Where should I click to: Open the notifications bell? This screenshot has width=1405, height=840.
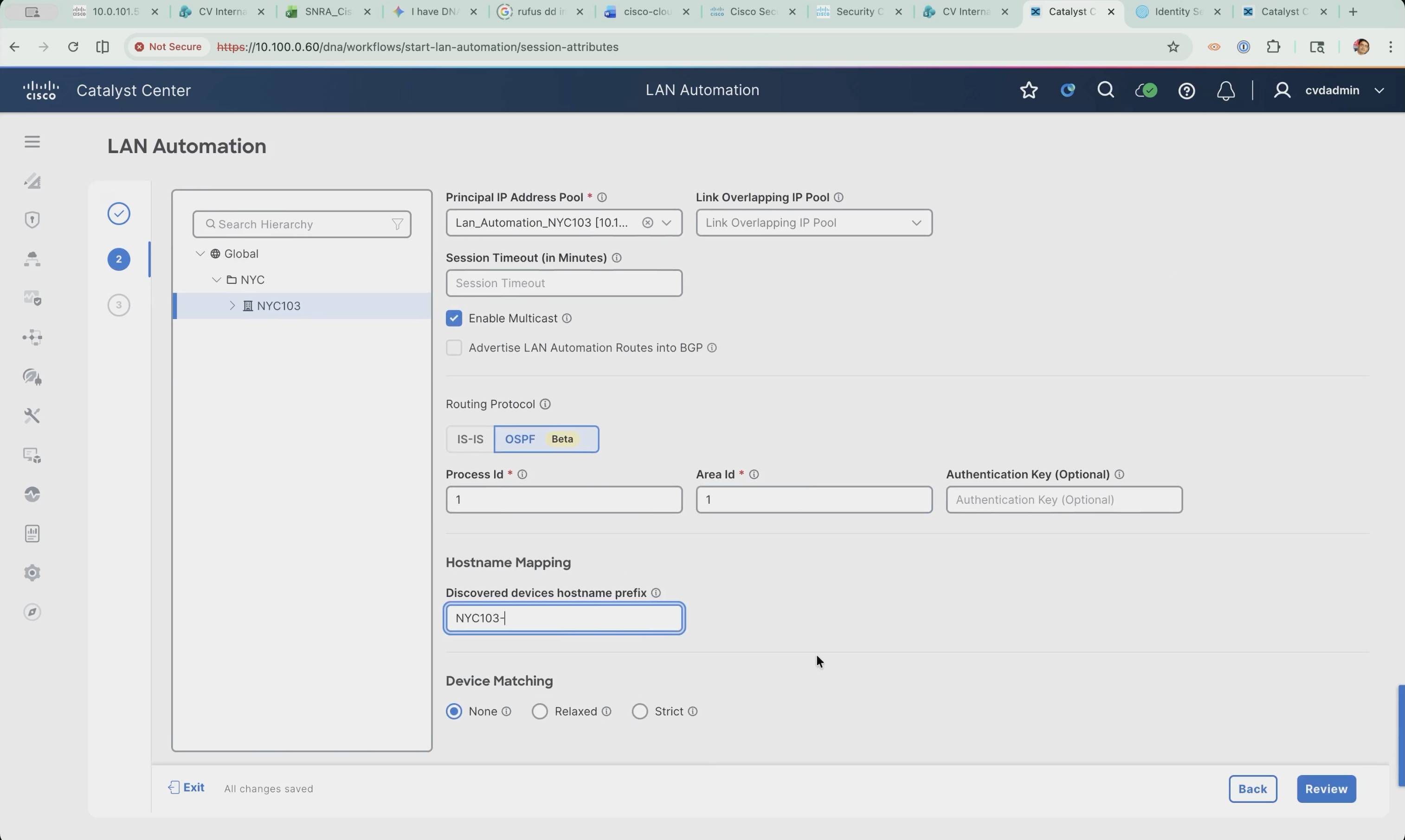click(1225, 90)
